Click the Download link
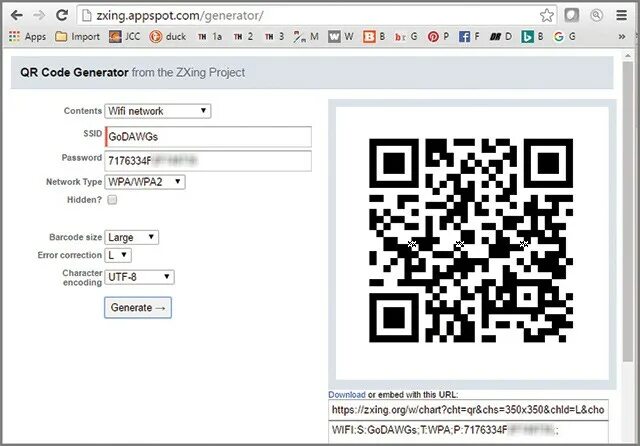This screenshot has width=640, height=446. [x=347, y=395]
